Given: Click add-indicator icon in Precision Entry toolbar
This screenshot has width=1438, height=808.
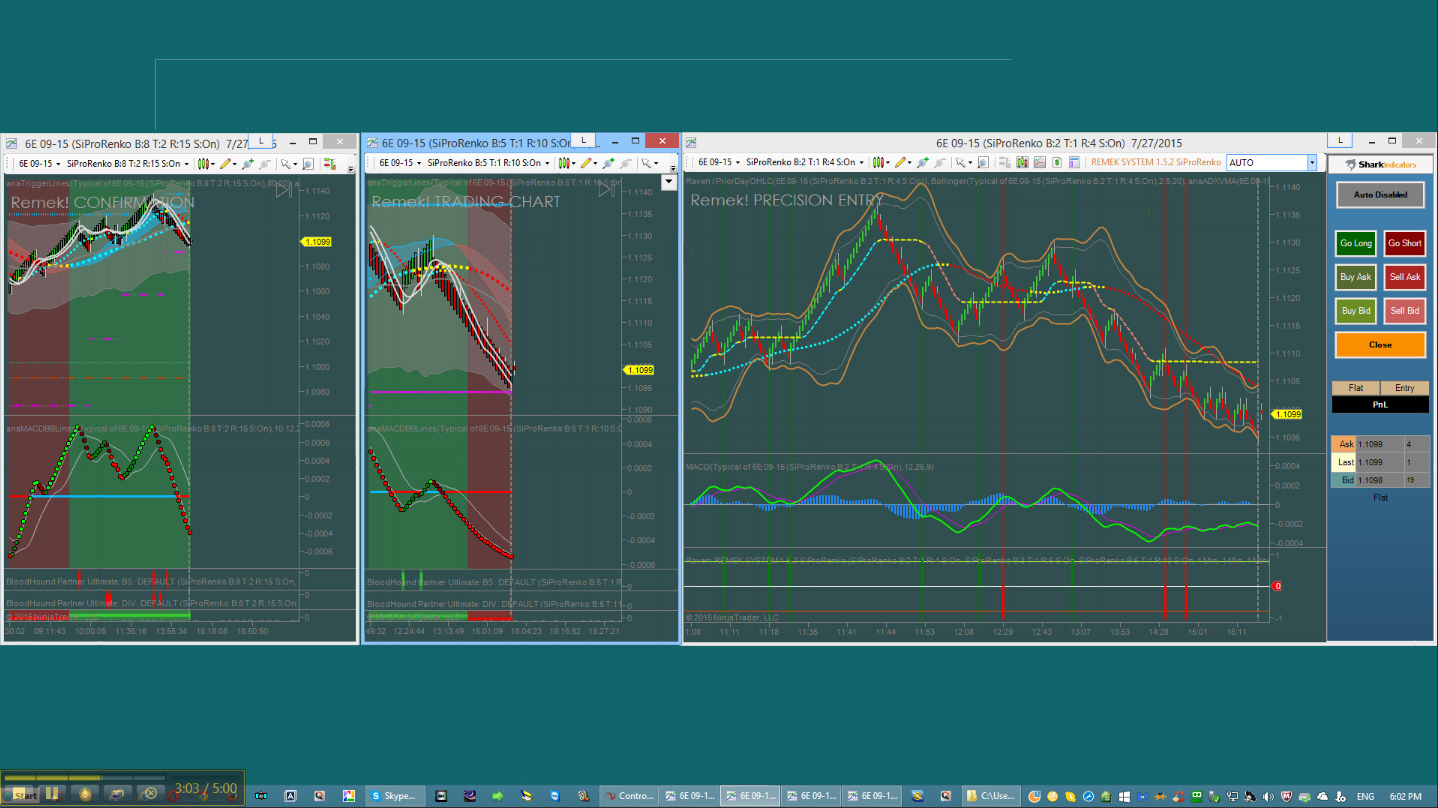Looking at the screenshot, I should (x=923, y=162).
